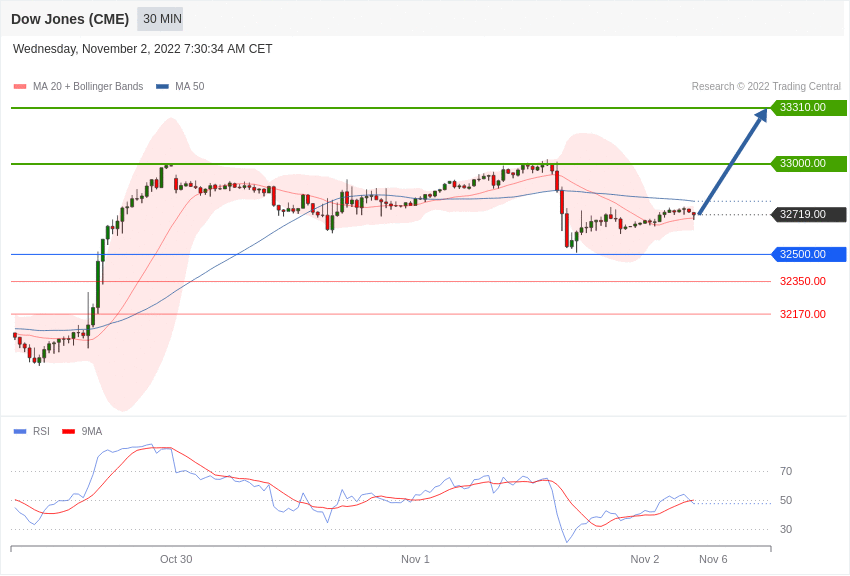The width and height of the screenshot is (850, 576).
Task: Click the Nov 1 date axis marker
Action: pyautogui.click(x=415, y=559)
